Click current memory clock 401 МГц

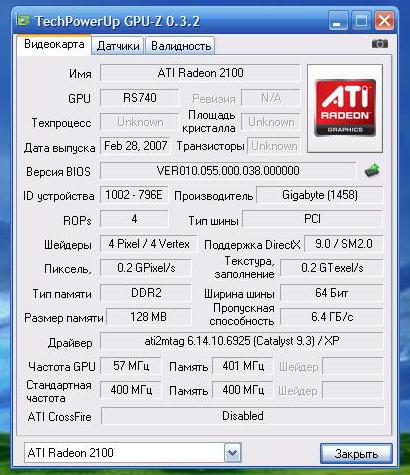click(x=242, y=366)
